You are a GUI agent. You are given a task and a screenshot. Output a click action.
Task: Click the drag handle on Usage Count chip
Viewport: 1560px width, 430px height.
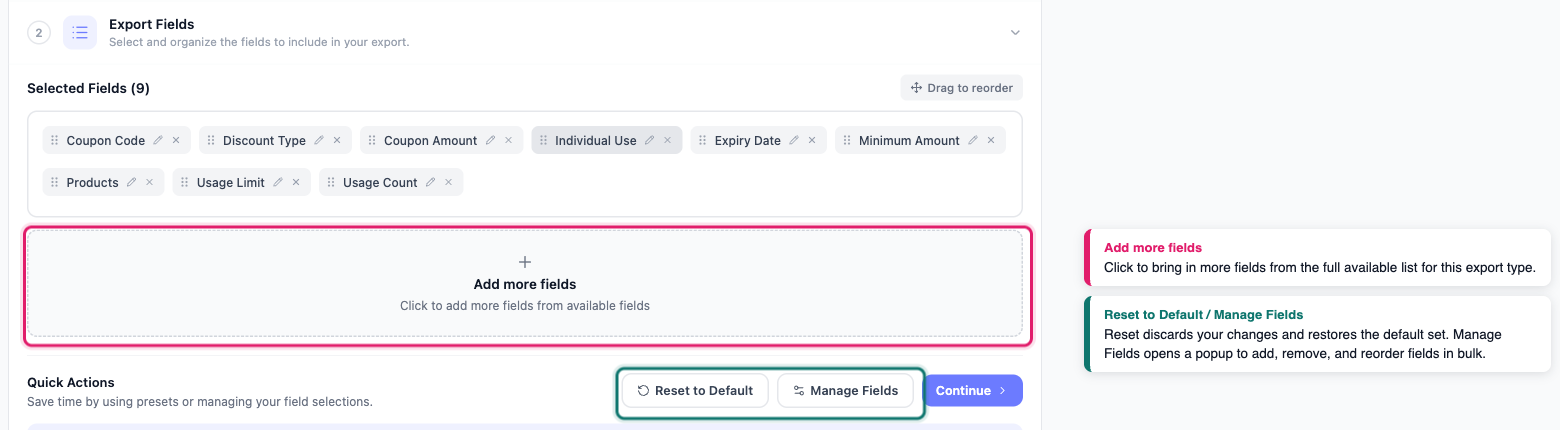point(331,183)
